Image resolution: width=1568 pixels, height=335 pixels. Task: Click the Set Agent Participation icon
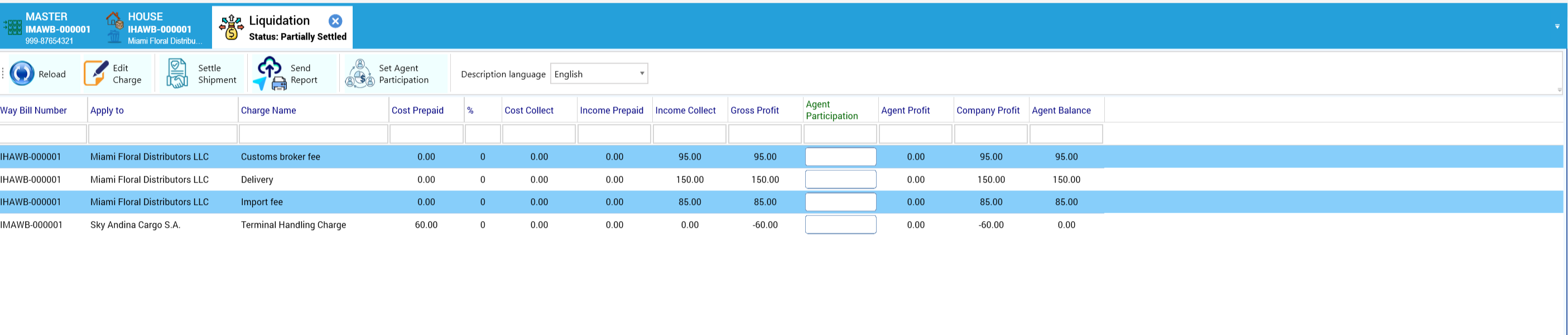360,74
